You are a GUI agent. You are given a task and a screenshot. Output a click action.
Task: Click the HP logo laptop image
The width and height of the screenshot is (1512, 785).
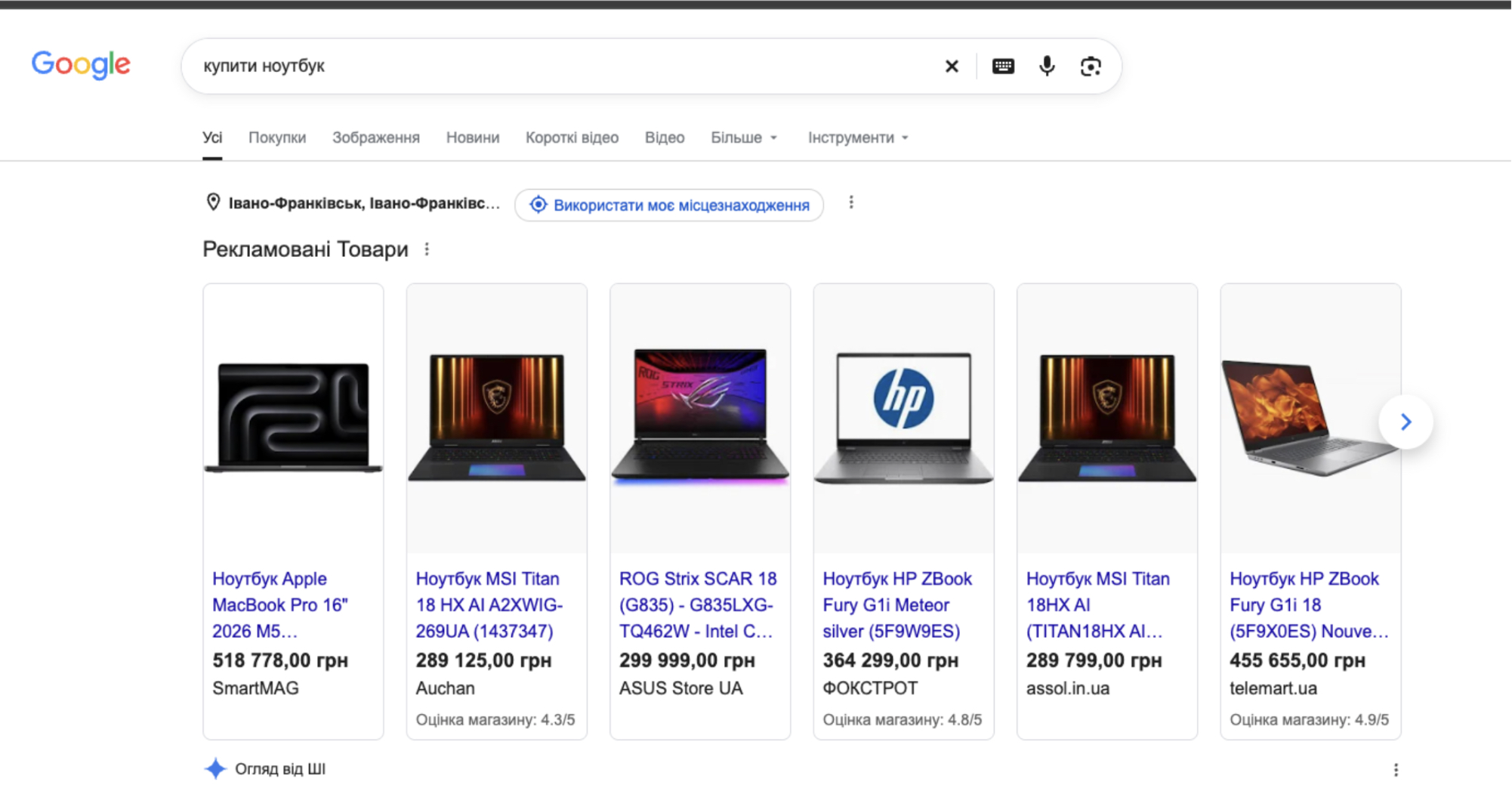(903, 417)
